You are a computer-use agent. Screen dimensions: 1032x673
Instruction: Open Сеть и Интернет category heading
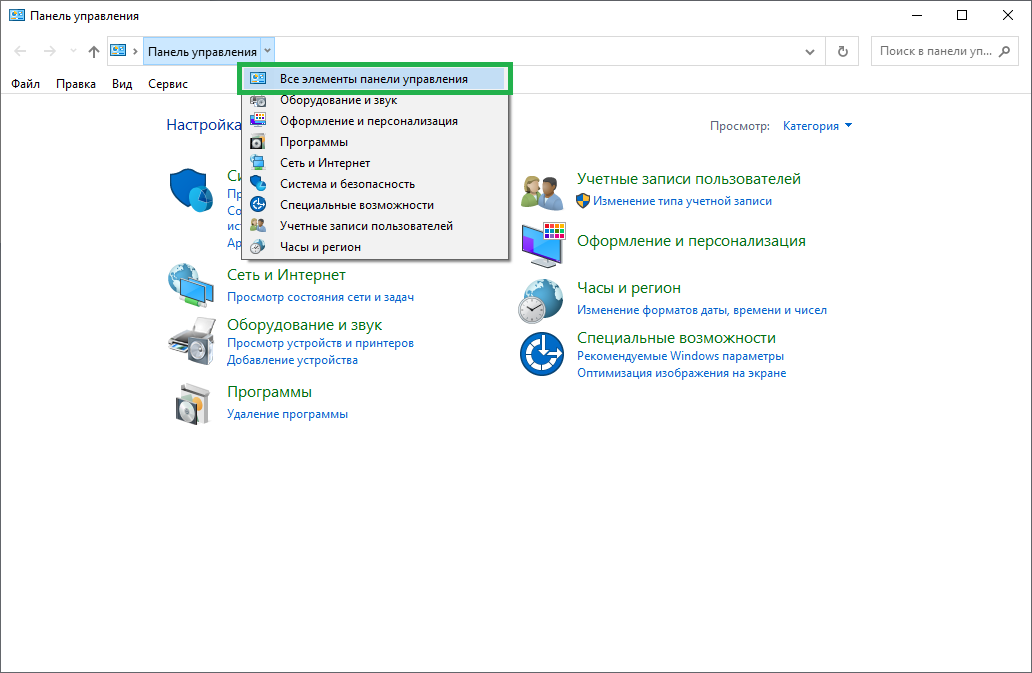[286, 275]
